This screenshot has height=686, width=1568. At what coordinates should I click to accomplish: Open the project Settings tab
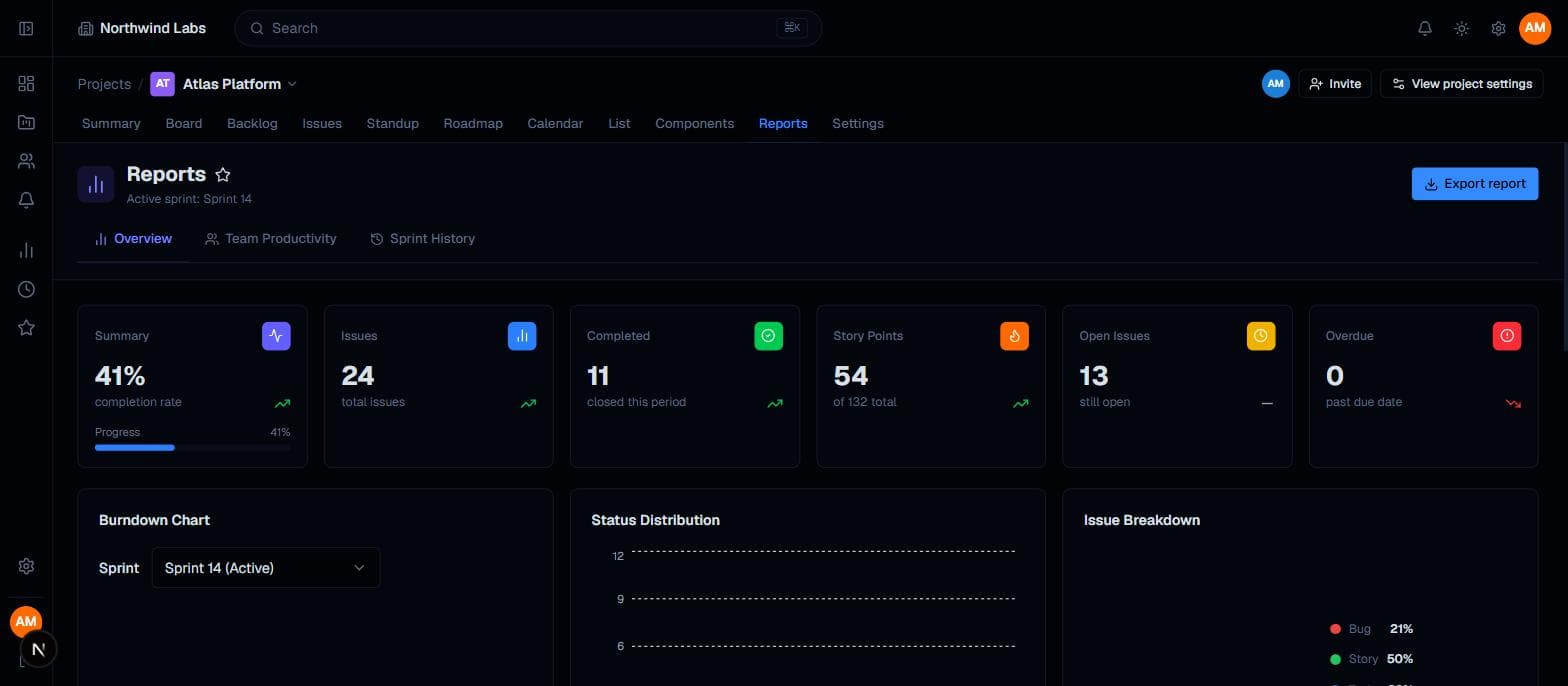(858, 123)
